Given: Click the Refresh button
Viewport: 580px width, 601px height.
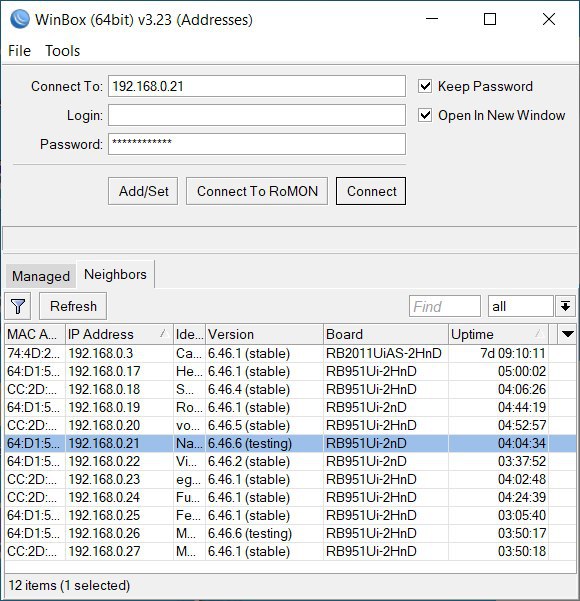Looking at the screenshot, I should coord(73,306).
